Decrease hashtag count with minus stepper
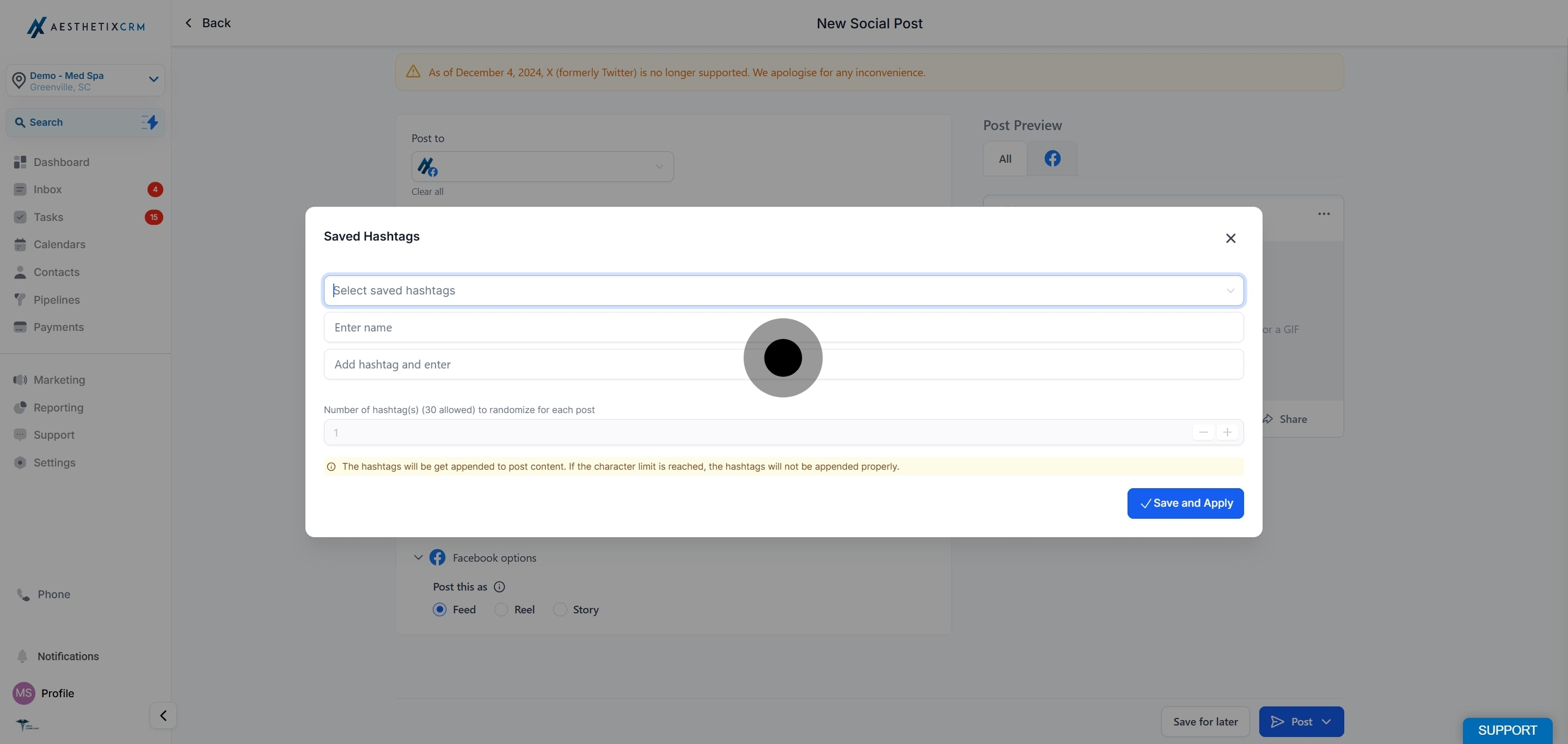1568x744 pixels. point(1203,433)
